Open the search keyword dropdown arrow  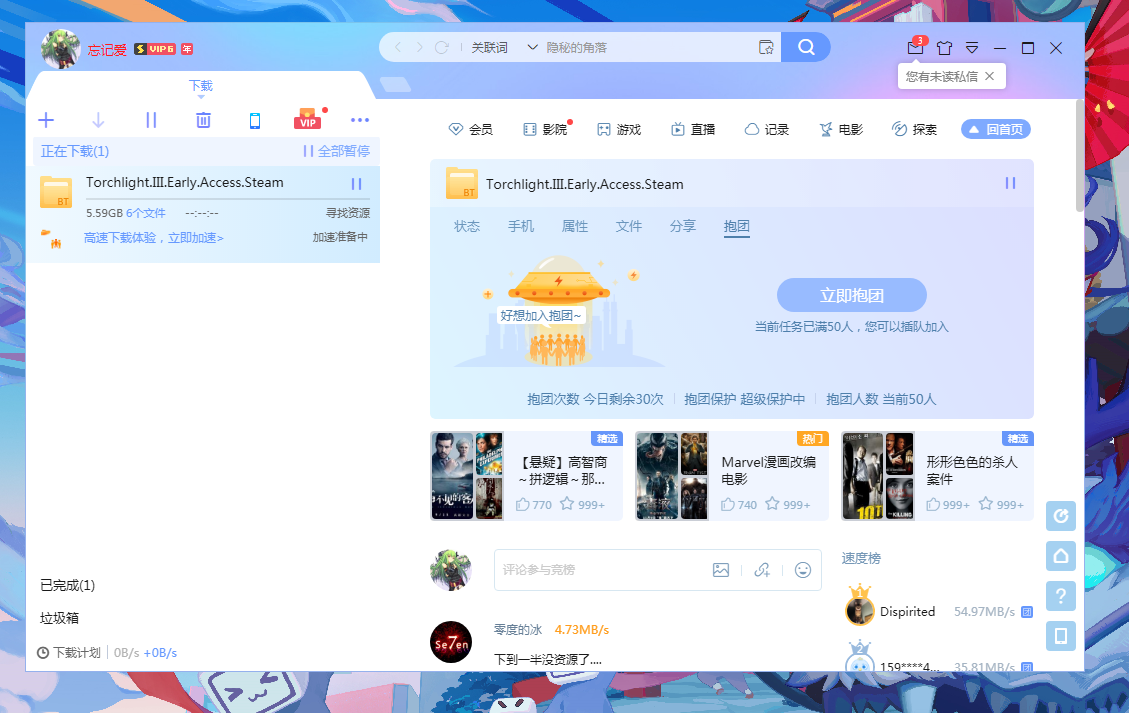532,46
